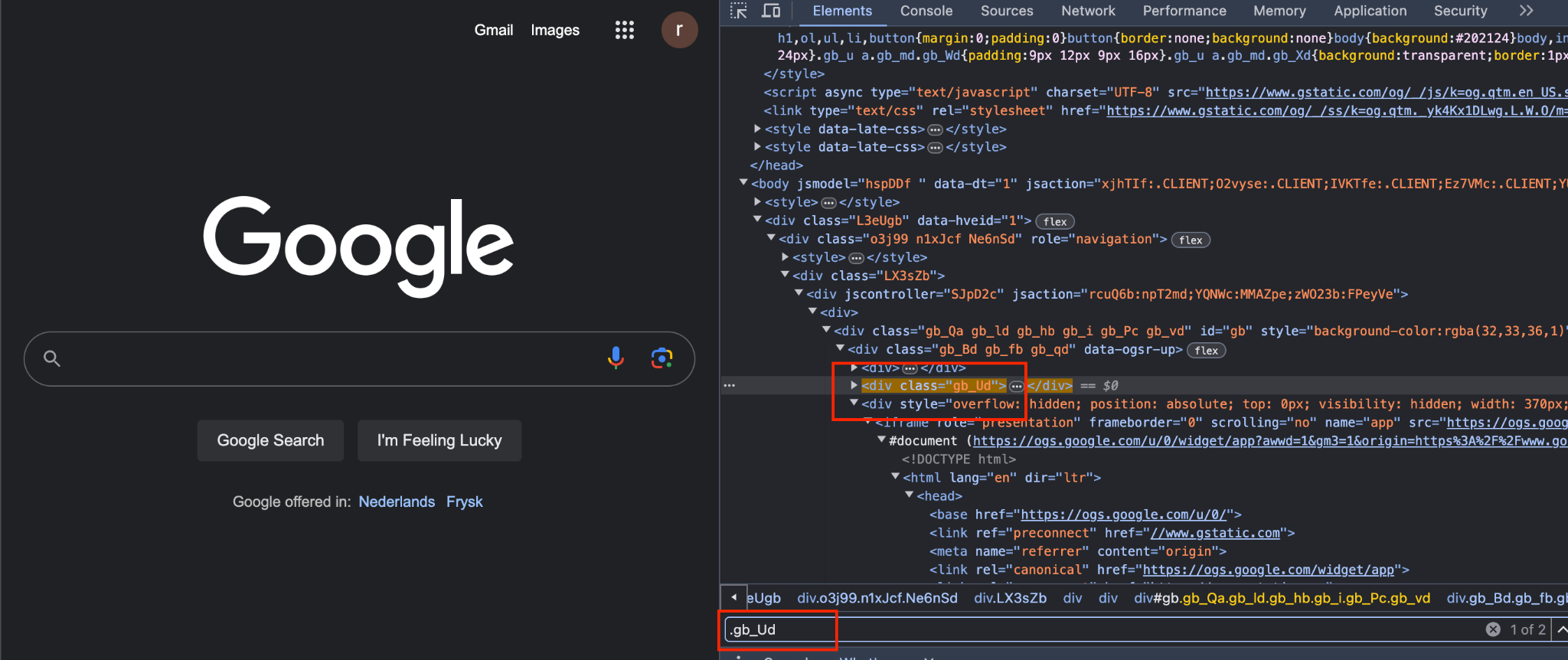Start voice search with the microphone icon
This screenshot has width=1568, height=660.
pyautogui.click(x=616, y=358)
